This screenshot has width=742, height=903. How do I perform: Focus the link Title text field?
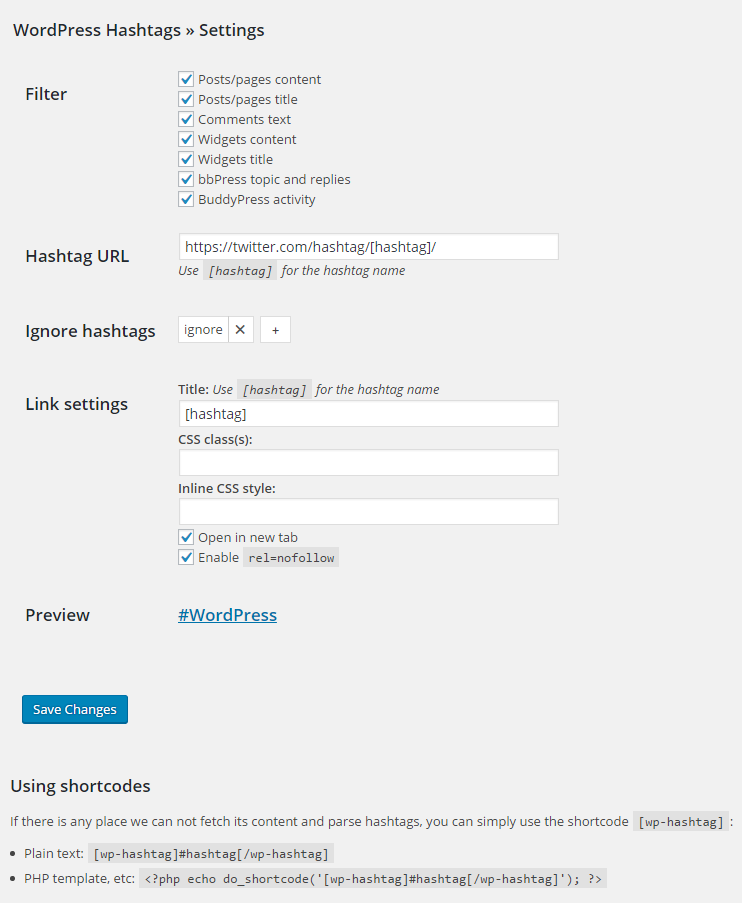click(369, 413)
